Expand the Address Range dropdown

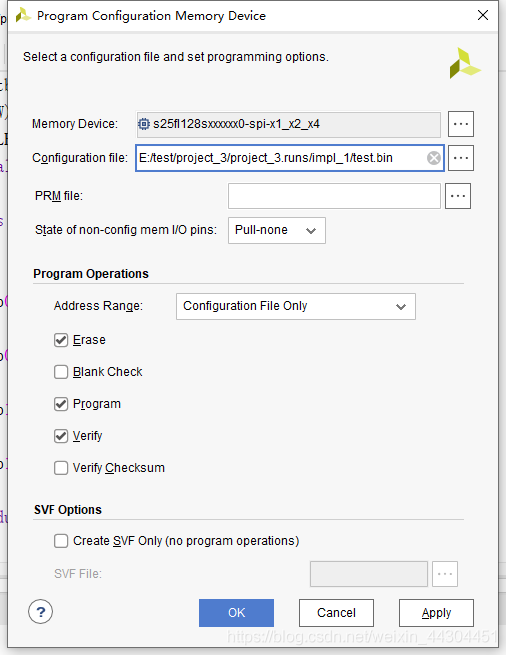(x=296, y=307)
